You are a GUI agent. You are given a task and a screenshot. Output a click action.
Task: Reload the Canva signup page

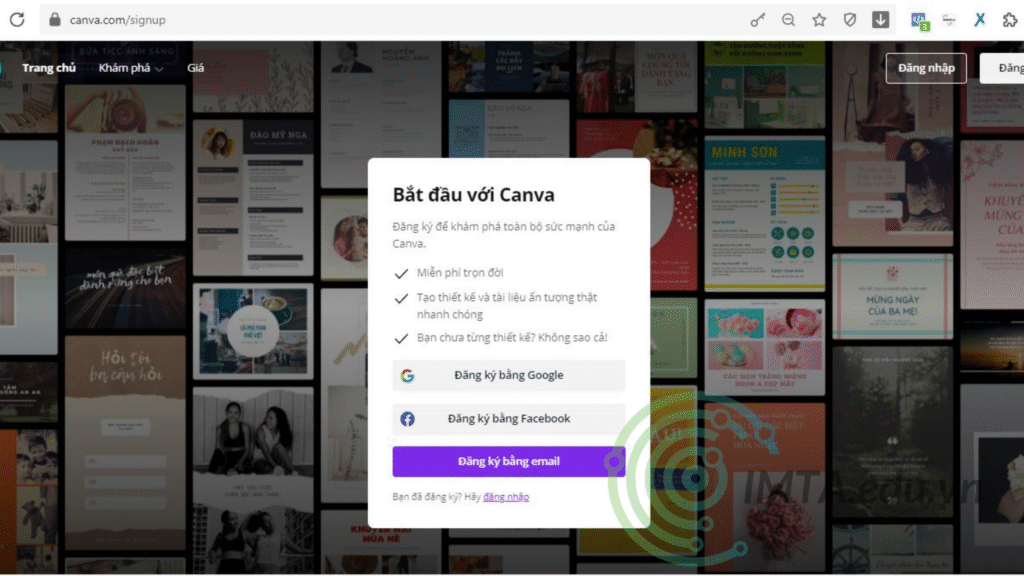[x=17, y=20]
